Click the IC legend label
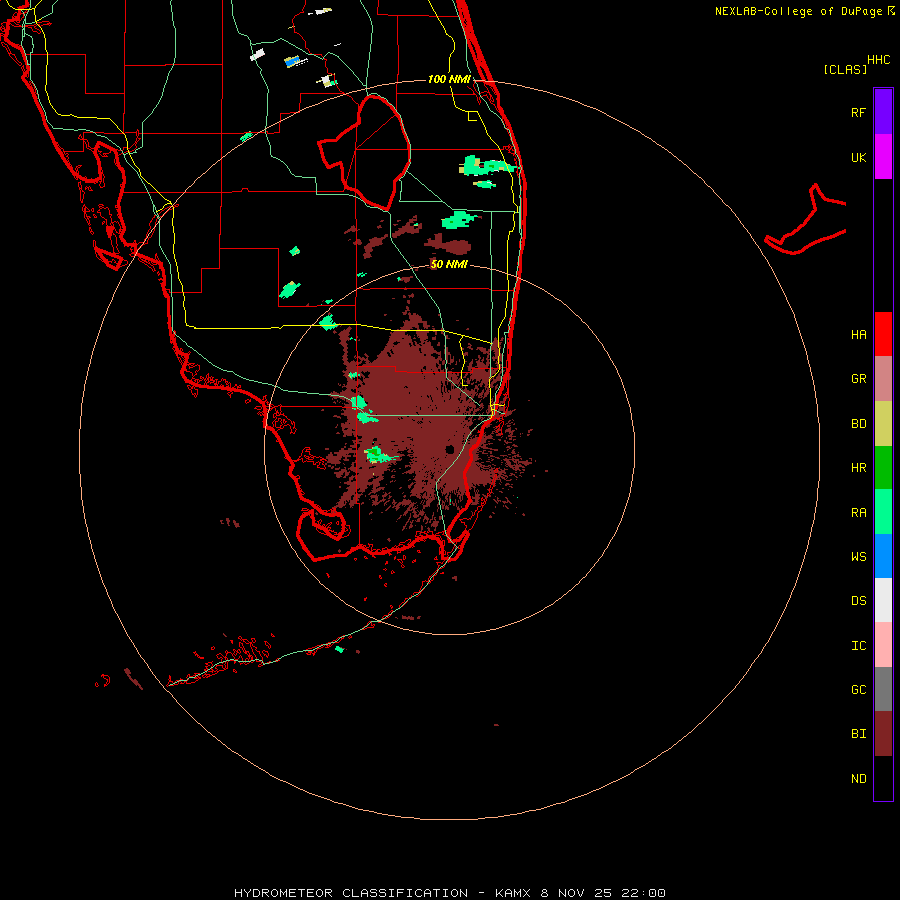The image size is (900, 900). (858, 646)
